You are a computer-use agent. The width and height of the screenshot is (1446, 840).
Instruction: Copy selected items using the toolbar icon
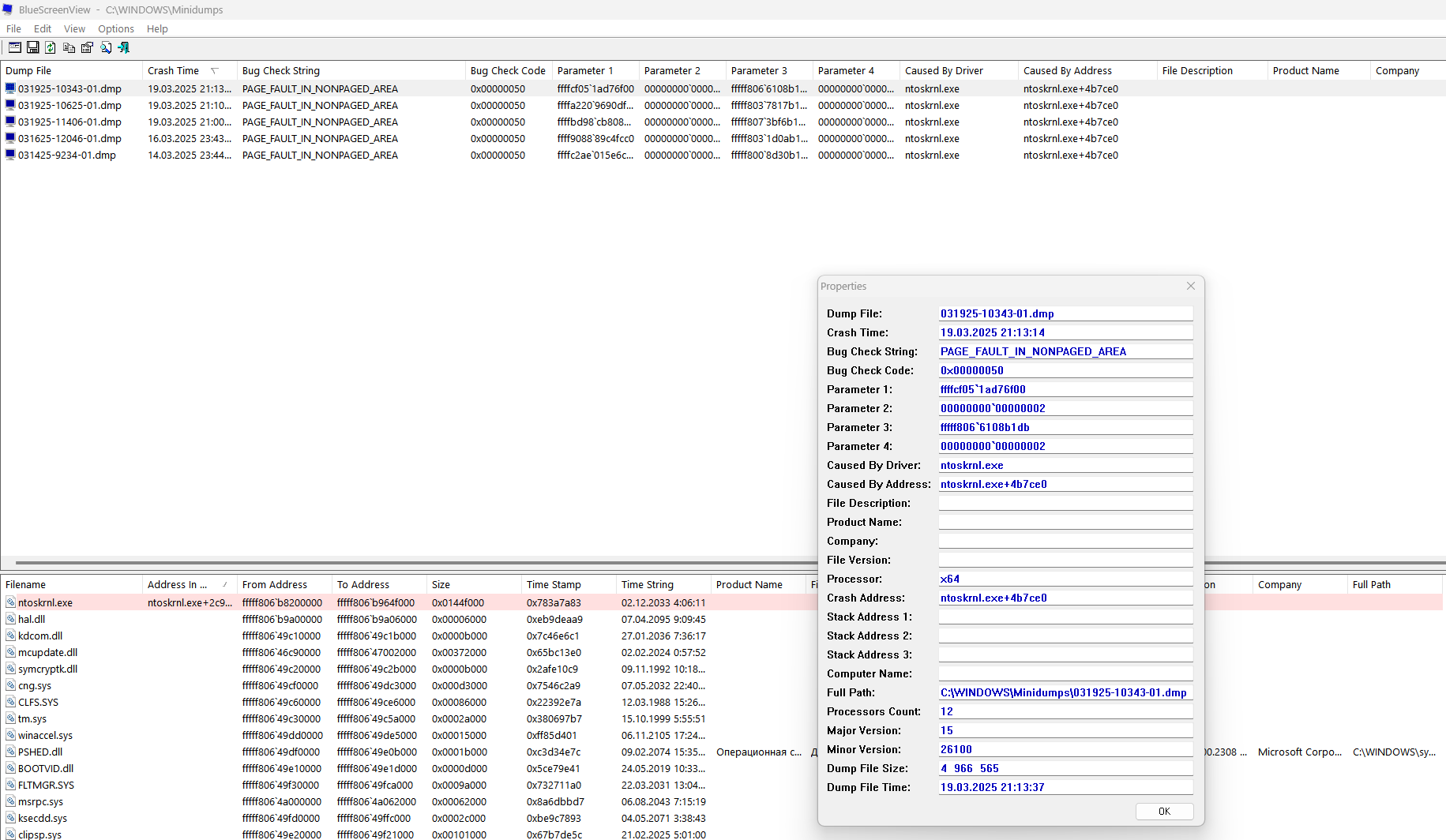[x=69, y=48]
